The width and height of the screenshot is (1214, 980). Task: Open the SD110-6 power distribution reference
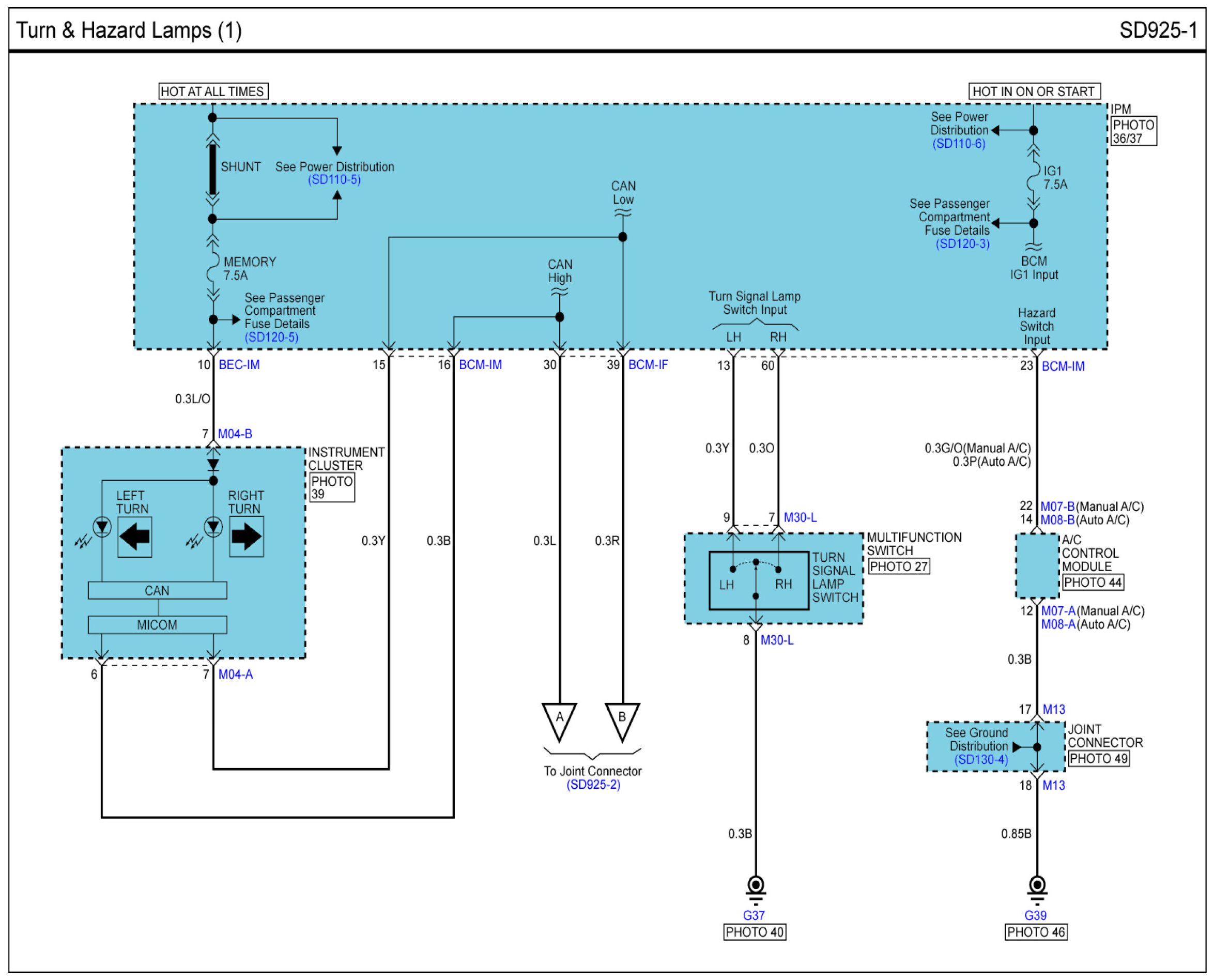point(959,143)
